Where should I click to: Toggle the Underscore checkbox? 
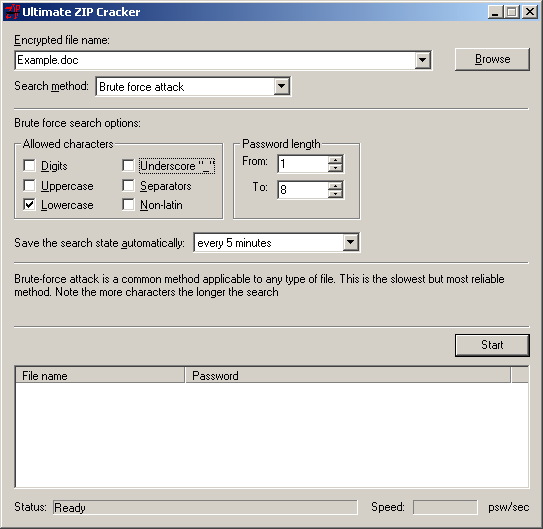pos(128,165)
